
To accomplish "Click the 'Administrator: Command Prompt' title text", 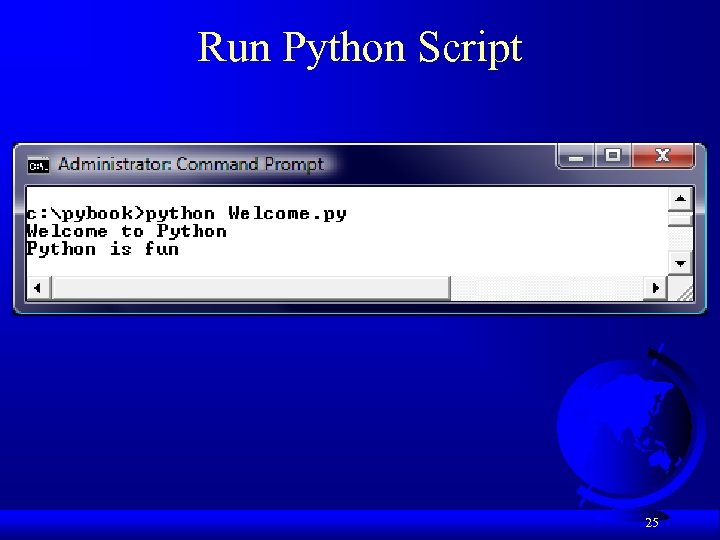I will point(191,164).
